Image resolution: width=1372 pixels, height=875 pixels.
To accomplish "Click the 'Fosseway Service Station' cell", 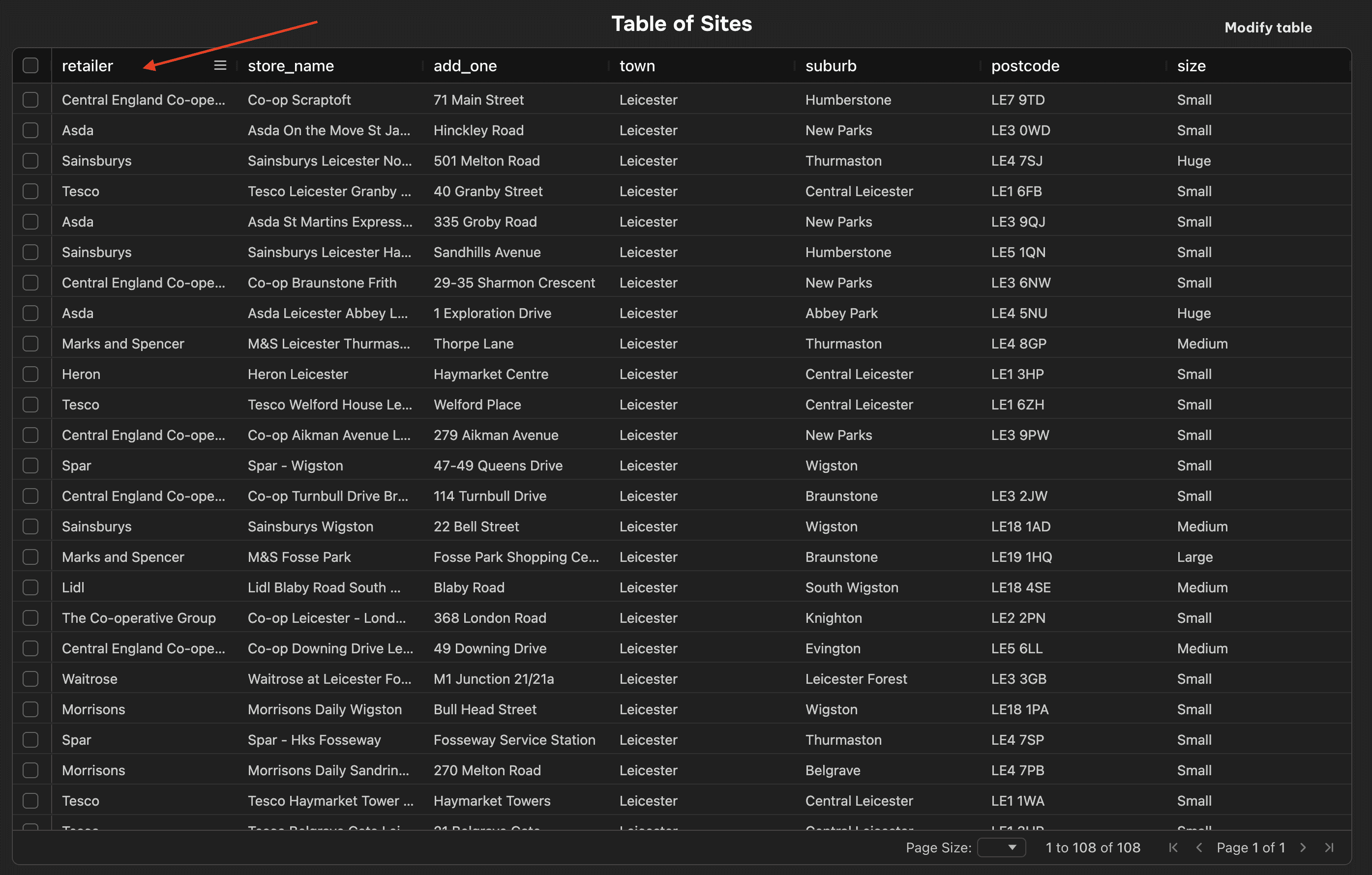I will 514,739.
